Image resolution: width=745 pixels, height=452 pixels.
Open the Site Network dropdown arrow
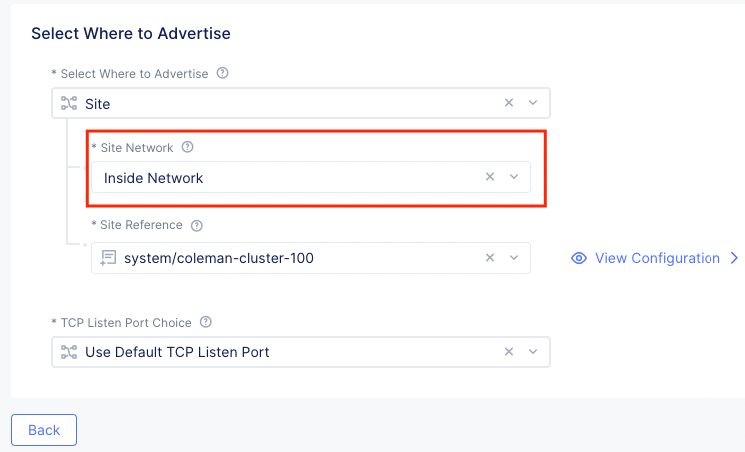[514, 177]
